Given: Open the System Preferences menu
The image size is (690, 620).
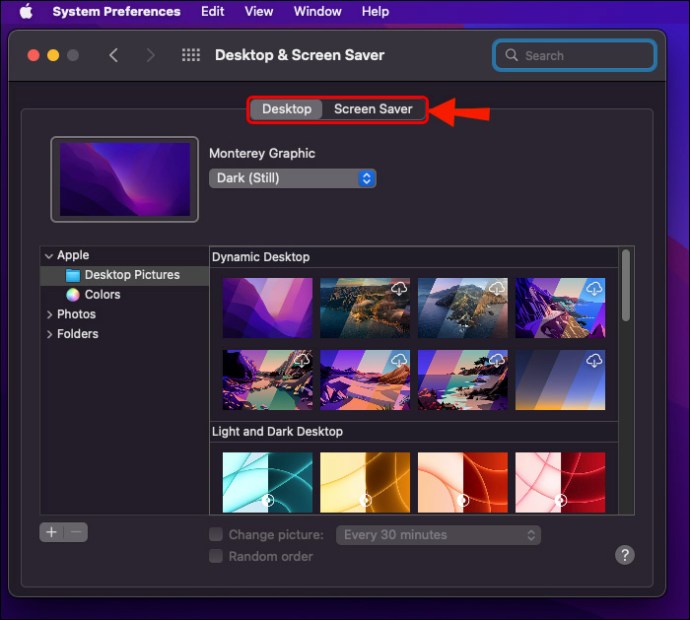Looking at the screenshot, I should tap(116, 11).
